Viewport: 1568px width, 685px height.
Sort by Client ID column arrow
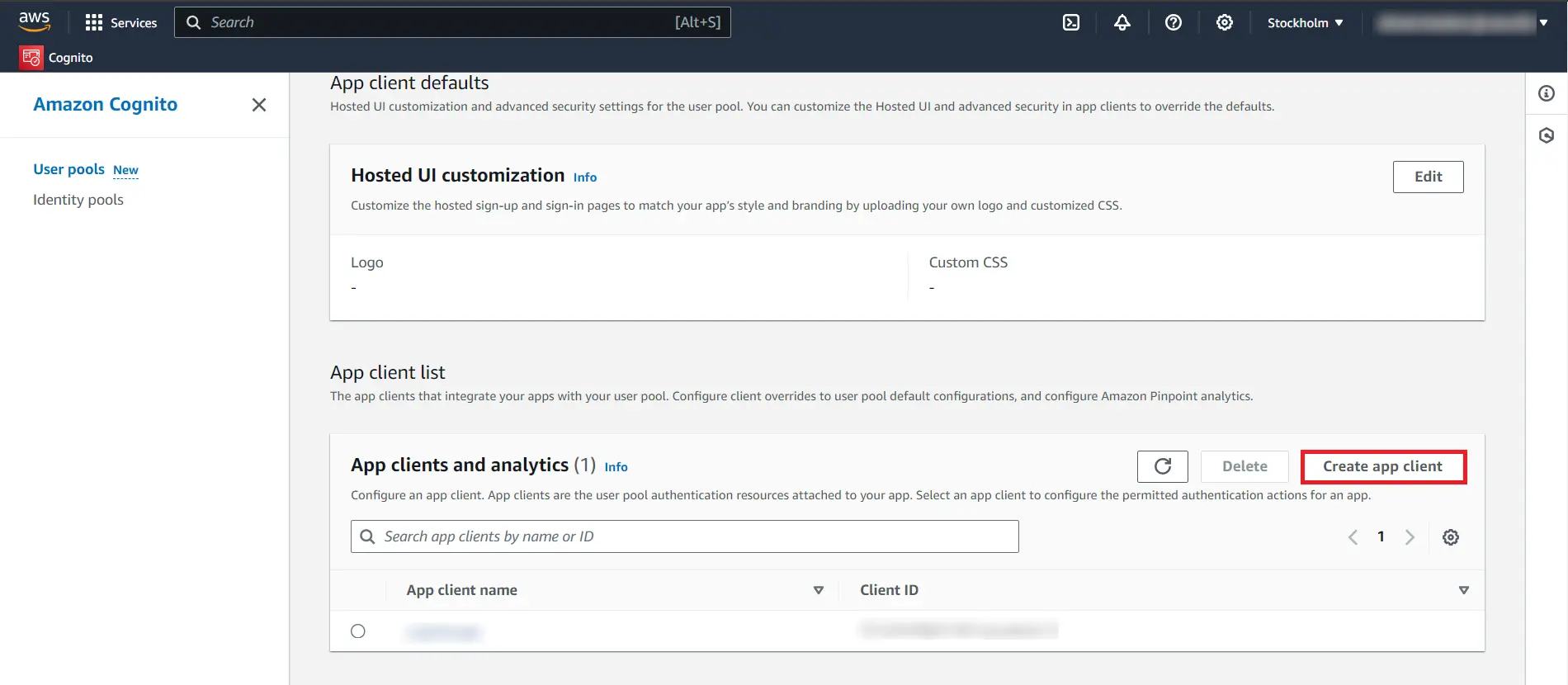(x=1464, y=590)
